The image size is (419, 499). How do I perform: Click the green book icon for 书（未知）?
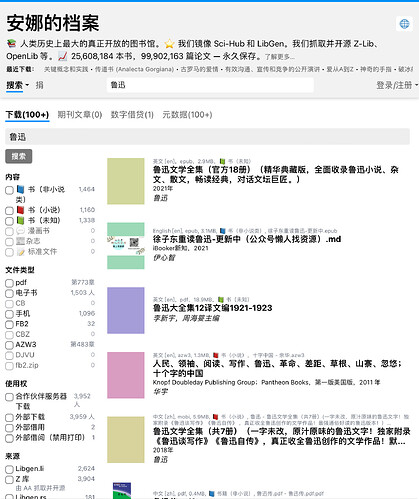21,220
